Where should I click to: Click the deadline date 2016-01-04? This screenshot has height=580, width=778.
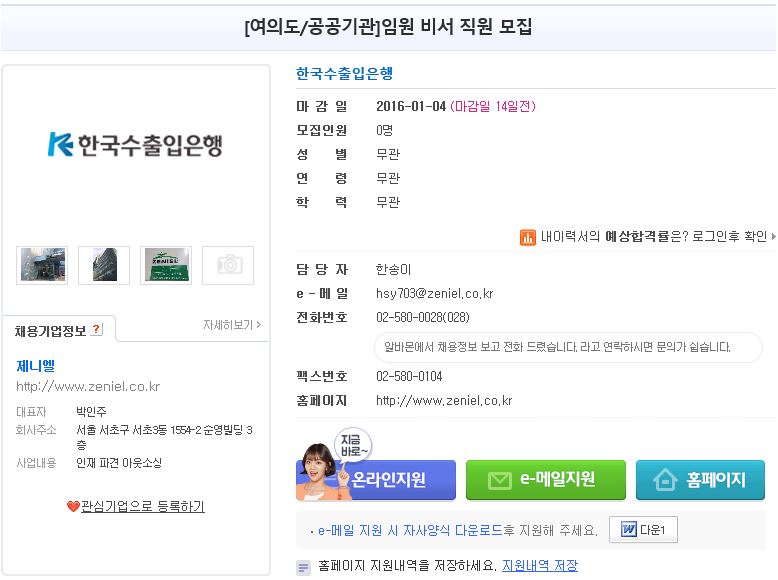[411, 106]
